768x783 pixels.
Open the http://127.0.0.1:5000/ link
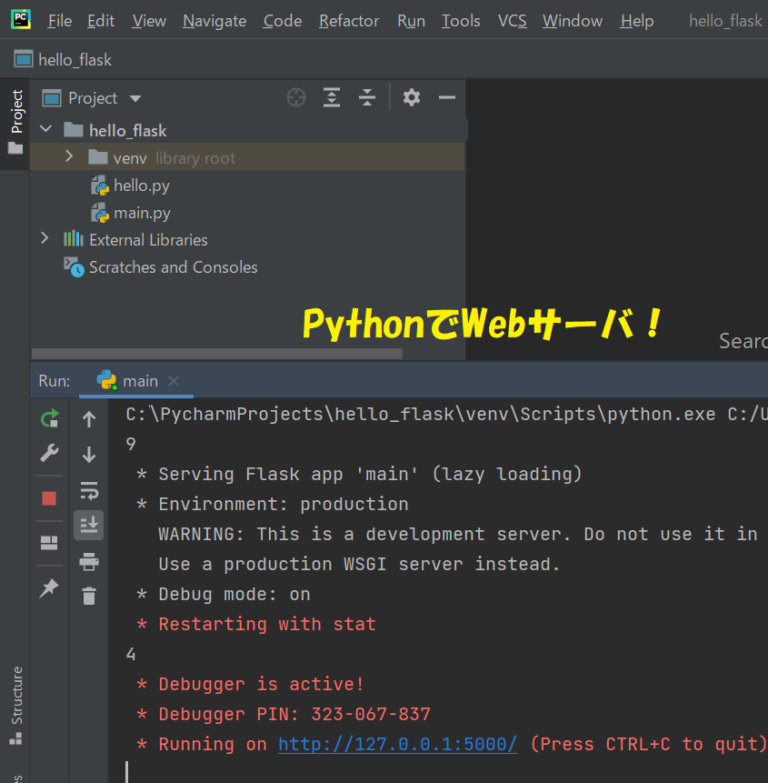coord(397,744)
